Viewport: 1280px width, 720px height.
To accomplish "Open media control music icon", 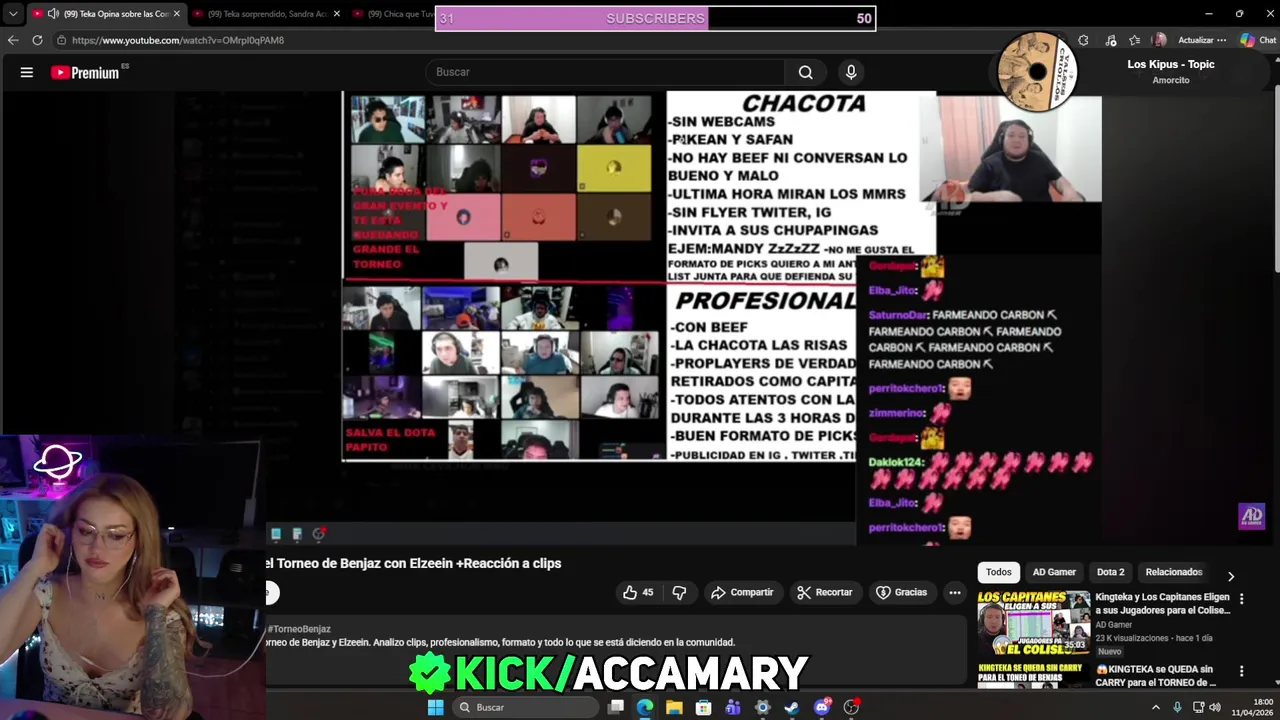I will pos(1111,40).
